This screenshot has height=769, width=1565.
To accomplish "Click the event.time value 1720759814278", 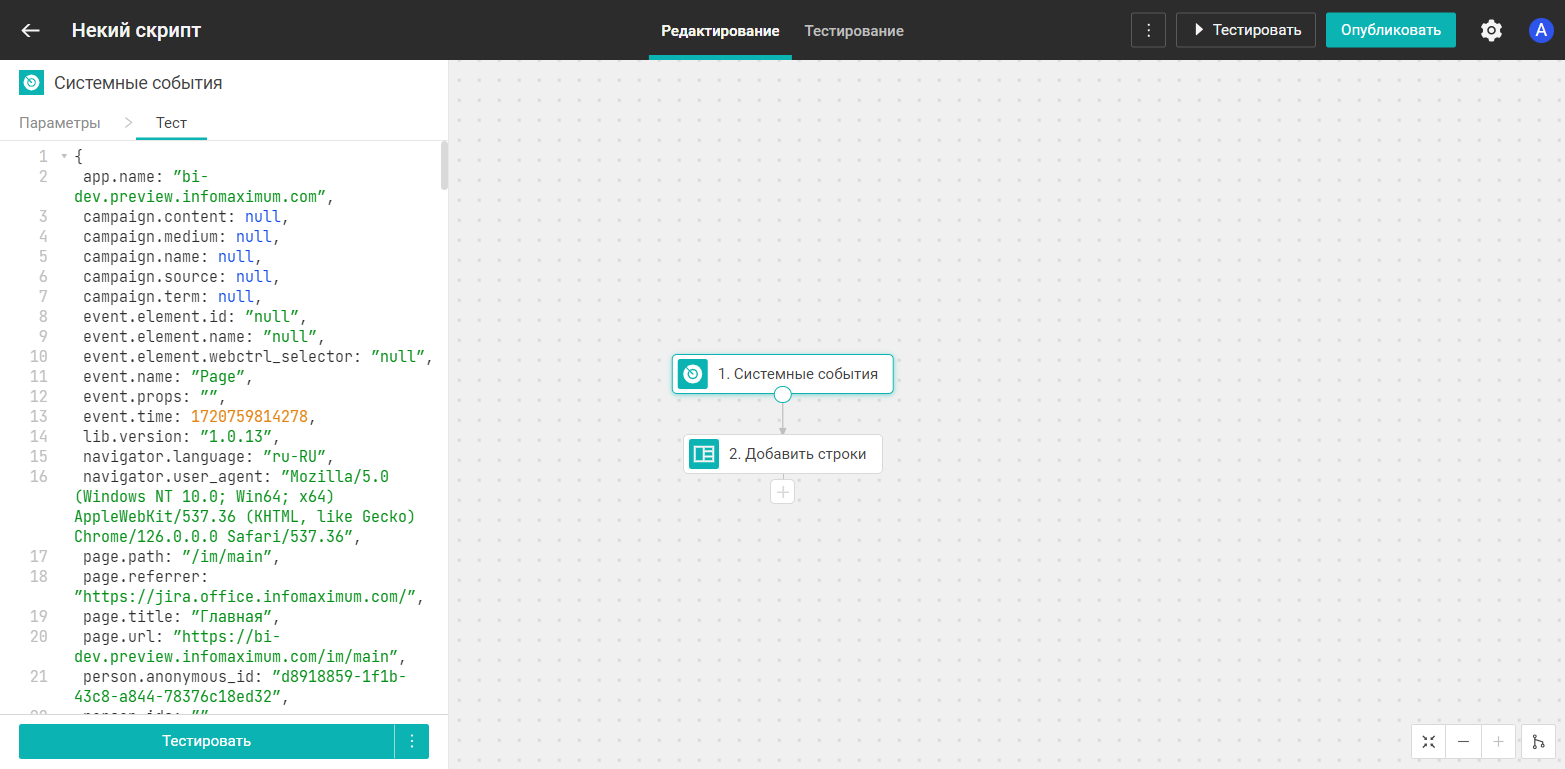I will [250, 417].
